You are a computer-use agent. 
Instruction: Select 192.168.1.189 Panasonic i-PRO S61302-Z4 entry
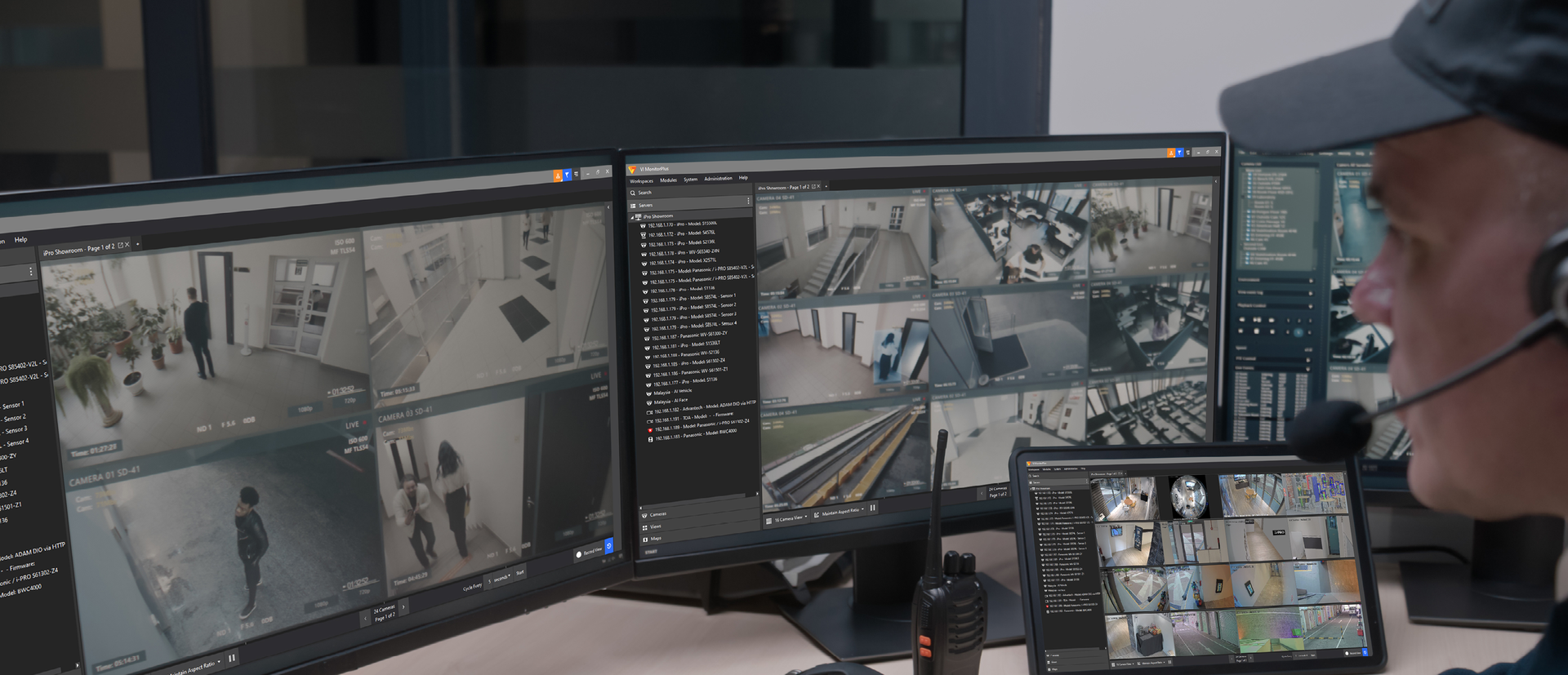point(699,425)
